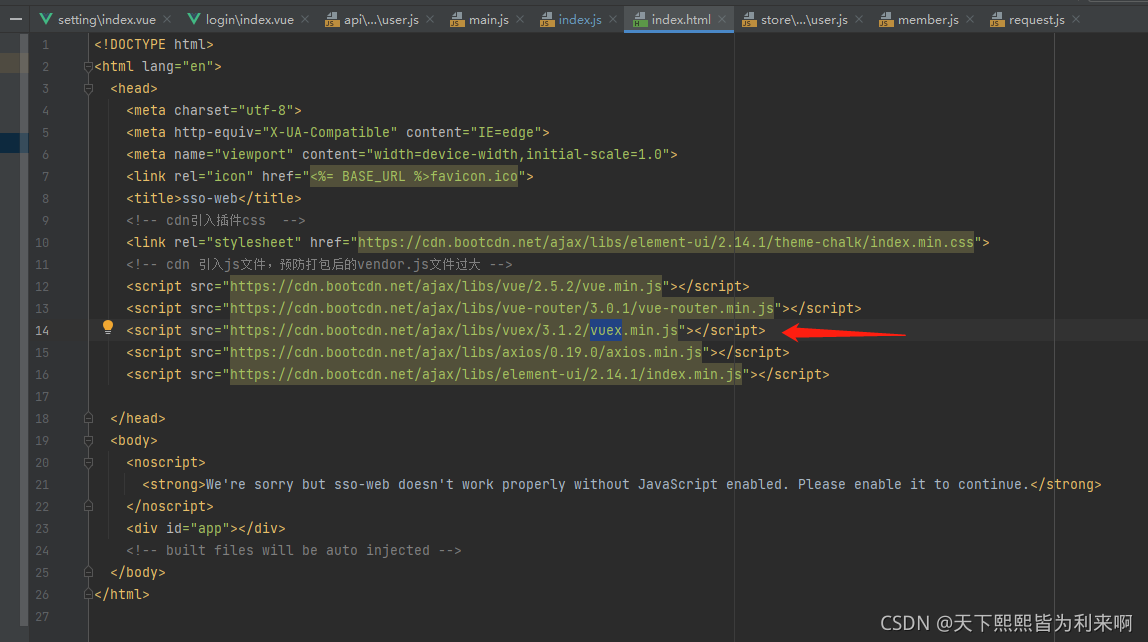
Task: Click the yellow lightbulb intention icon on line 14
Action: pos(108,327)
